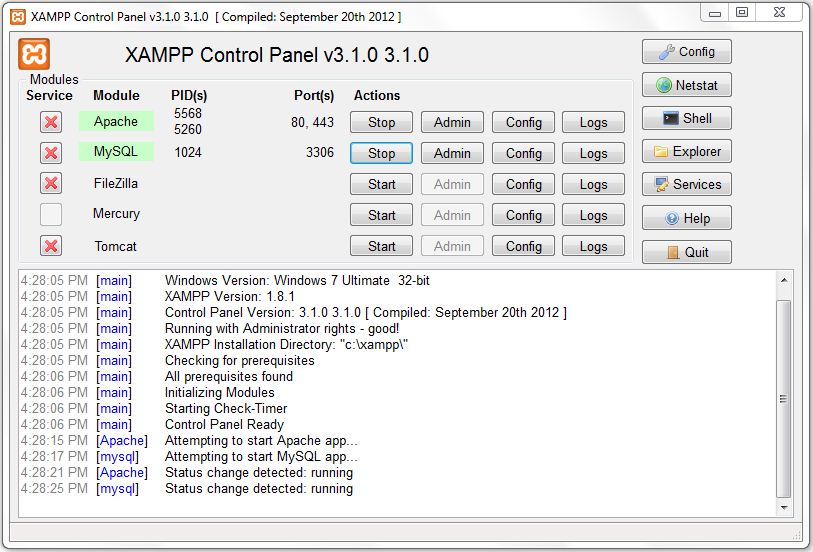813x552 pixels.
Task: View Mercury Logs
Action: pos(593,215)
